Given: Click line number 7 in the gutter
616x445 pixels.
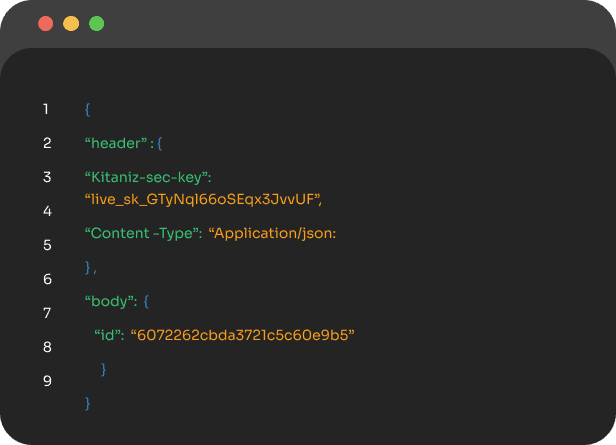Looking at the screenshot, I should coord(46,313).
